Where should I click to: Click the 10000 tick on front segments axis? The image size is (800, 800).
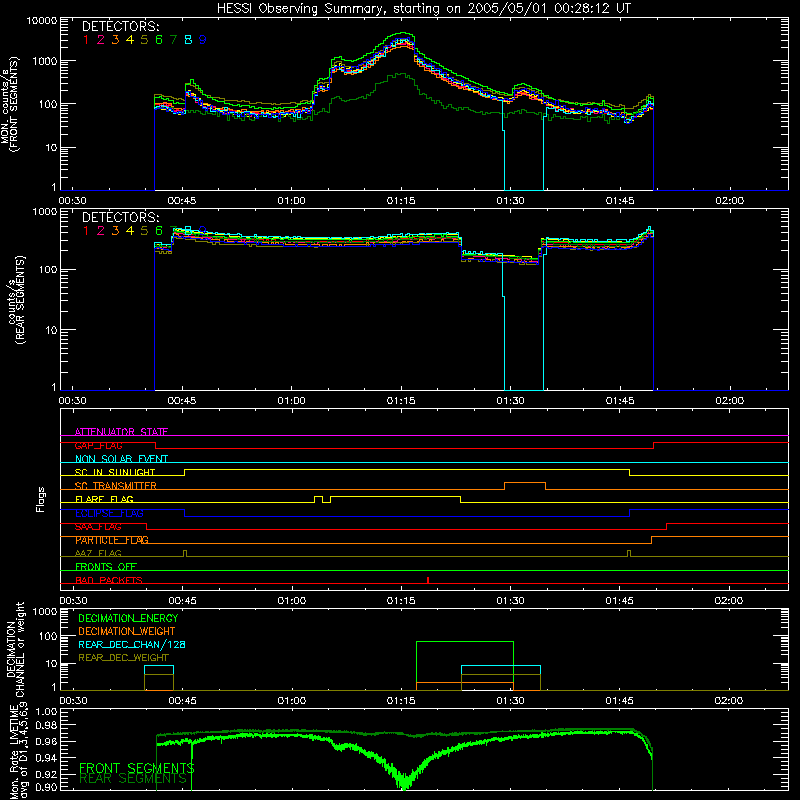(x=41, y=20)
